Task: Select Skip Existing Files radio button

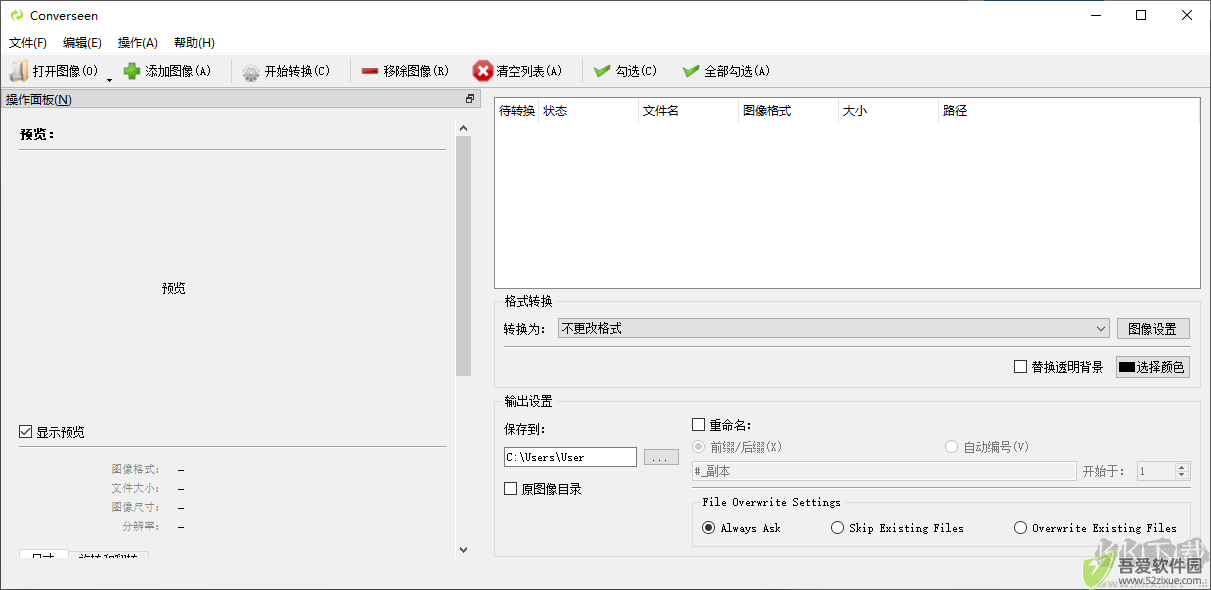Action: (837, 528)
